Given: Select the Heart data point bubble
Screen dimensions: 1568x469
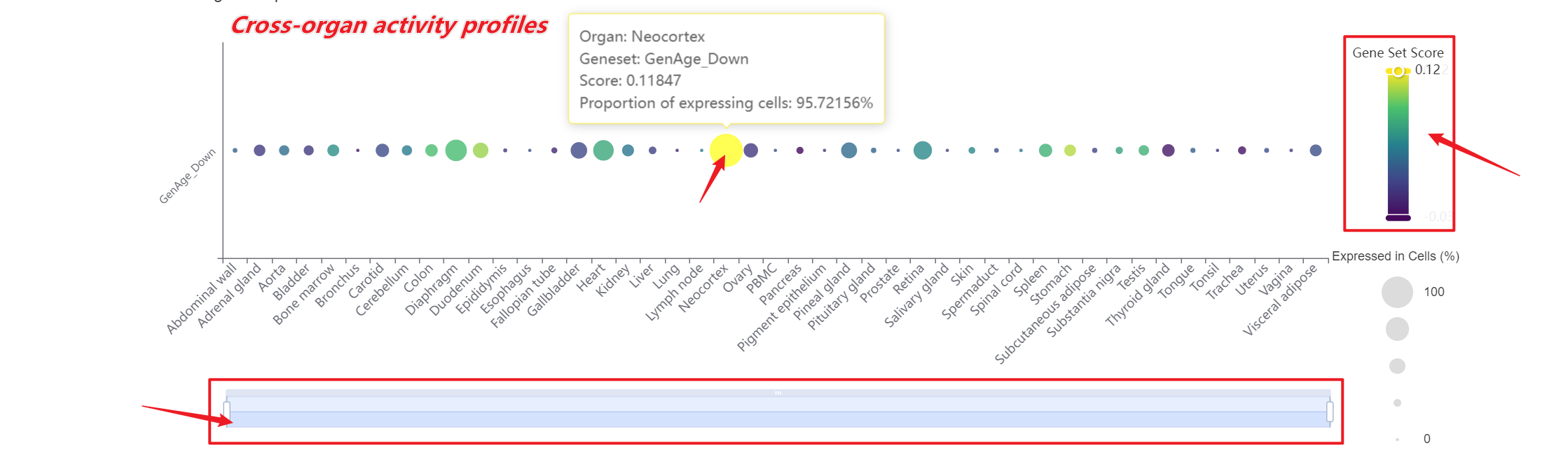Looking at the screenshot, I should click(x=603, y=150).
